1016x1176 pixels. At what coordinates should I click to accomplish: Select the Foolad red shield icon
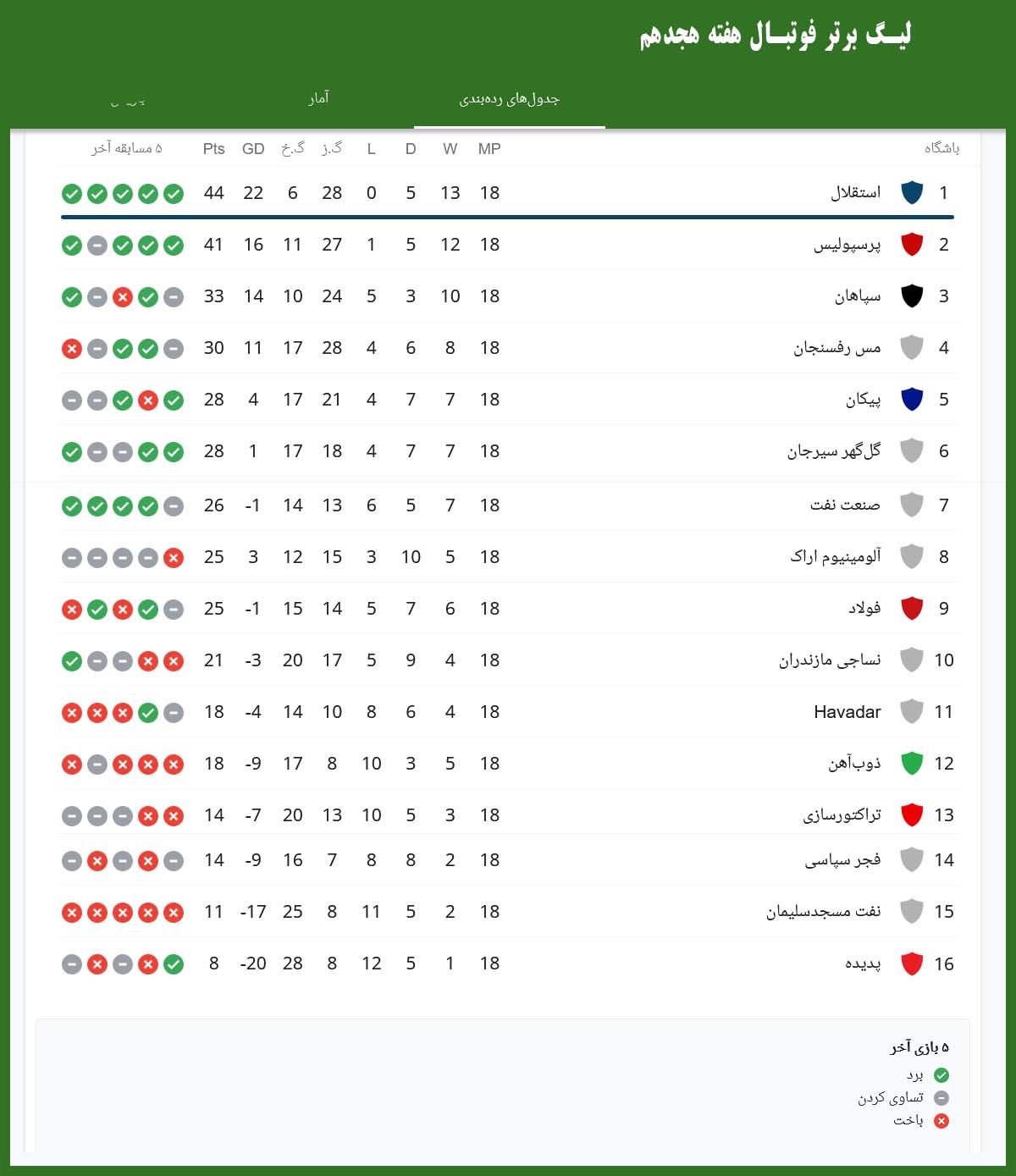pos(913,608)
